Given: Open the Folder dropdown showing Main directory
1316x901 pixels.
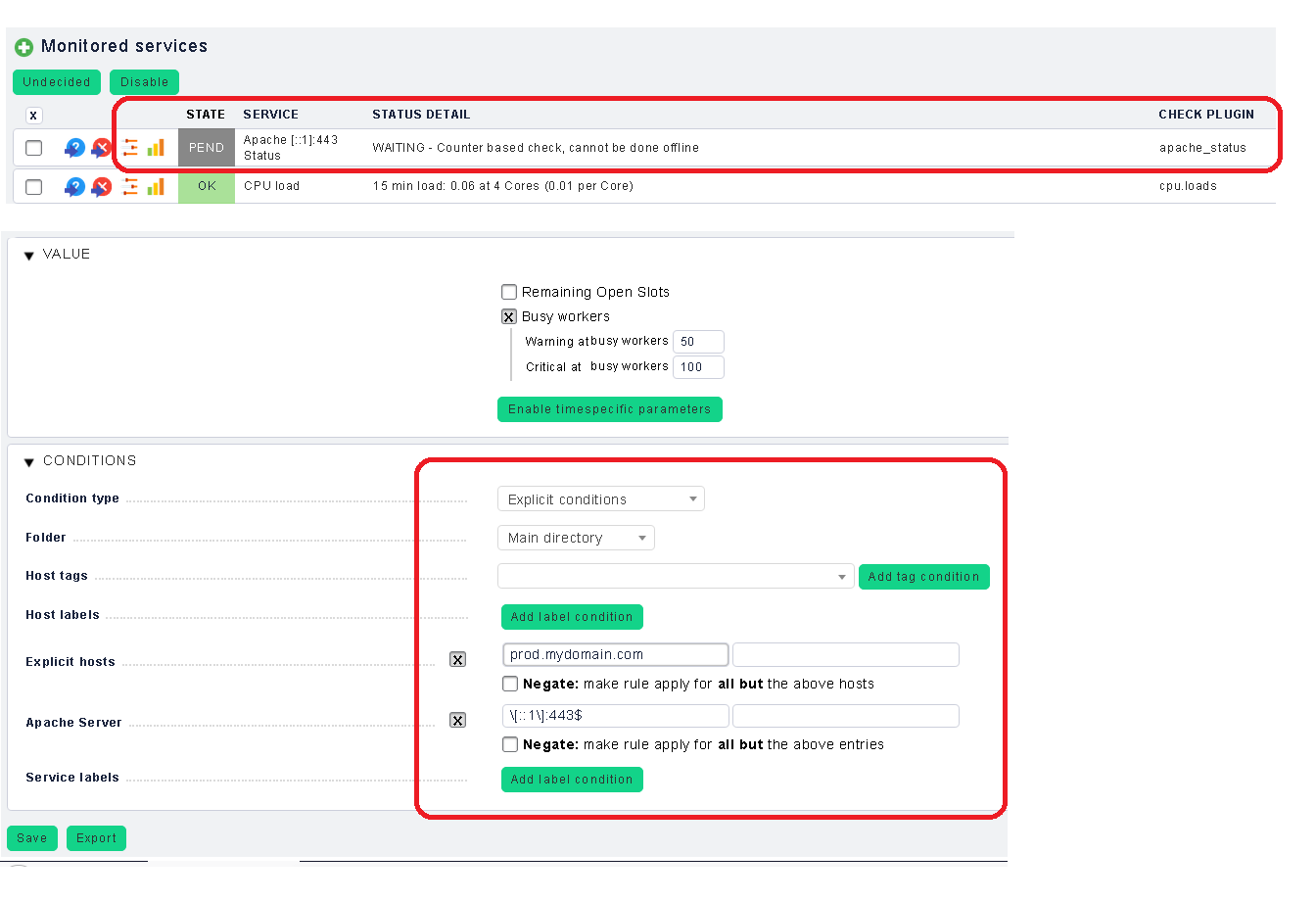Looking at the screenshot, I should [x=576, y=538].
